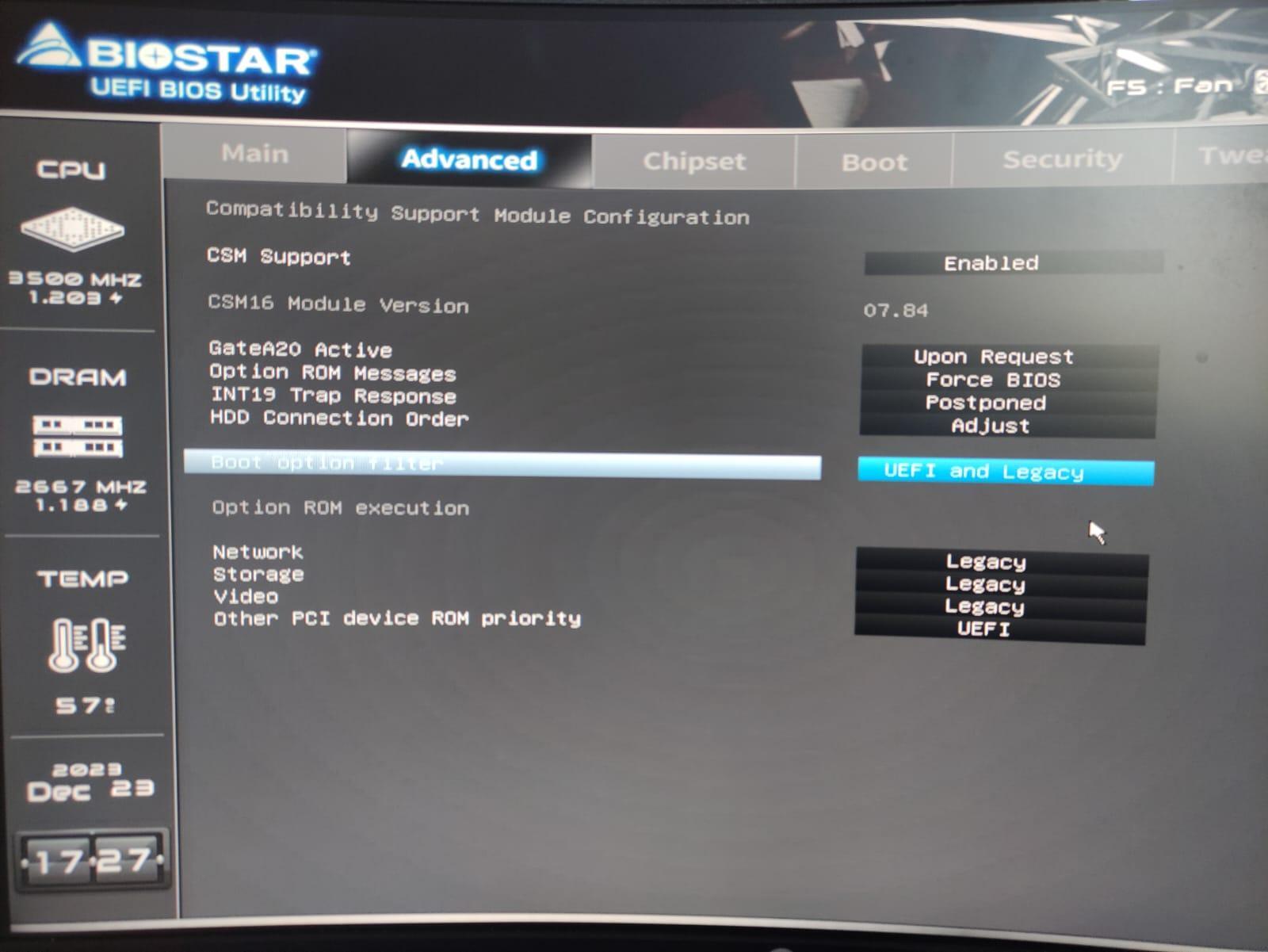Select the CSM Support label
1268x952 pixels.
pos(278,256)
